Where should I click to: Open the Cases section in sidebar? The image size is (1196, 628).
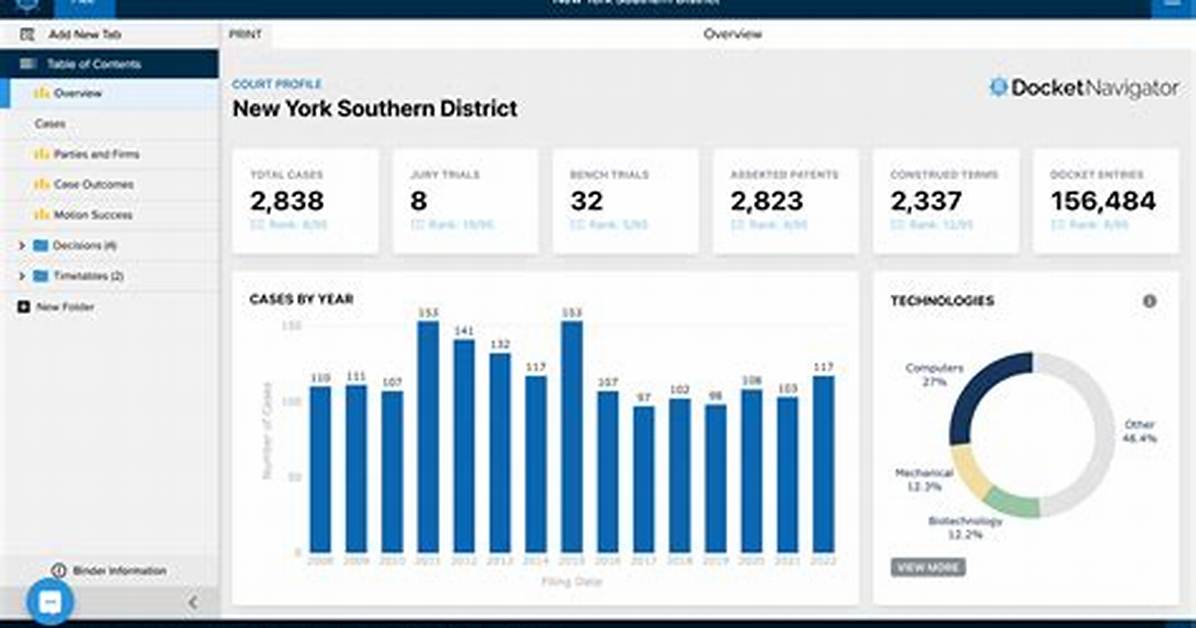click(x=50, y=124)
